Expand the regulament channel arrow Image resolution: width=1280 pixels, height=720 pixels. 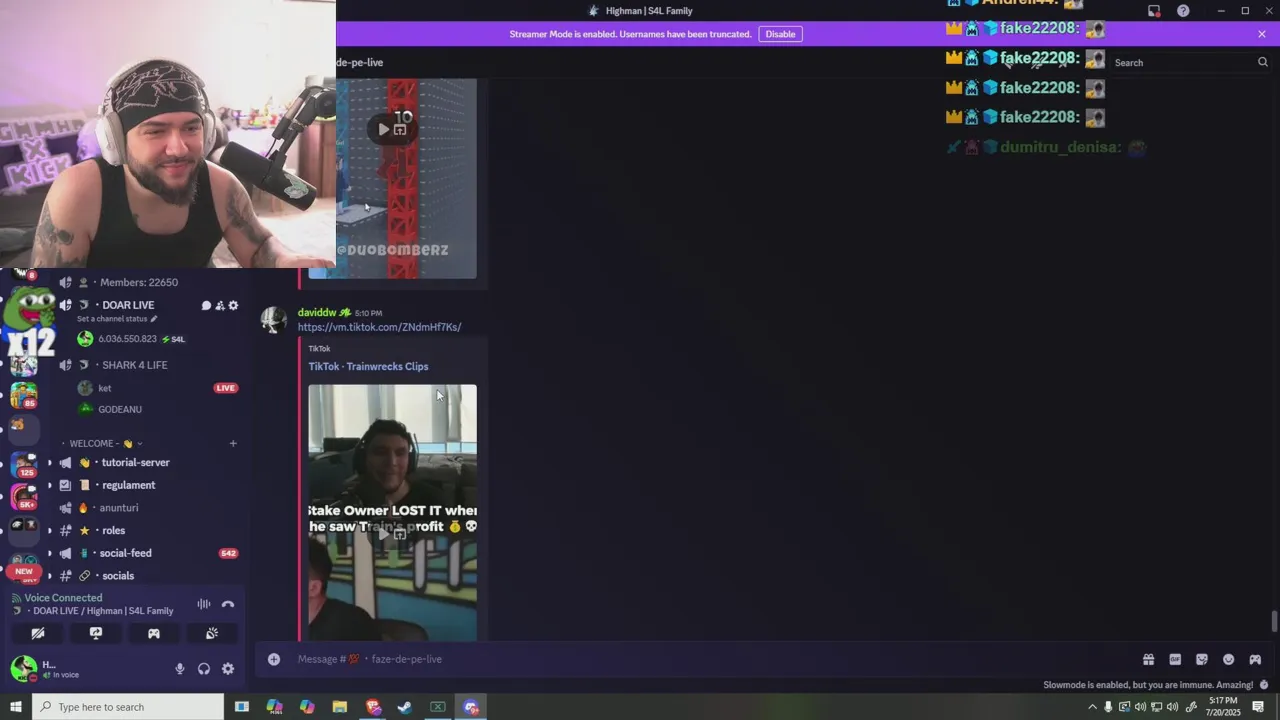coord(50,485)
